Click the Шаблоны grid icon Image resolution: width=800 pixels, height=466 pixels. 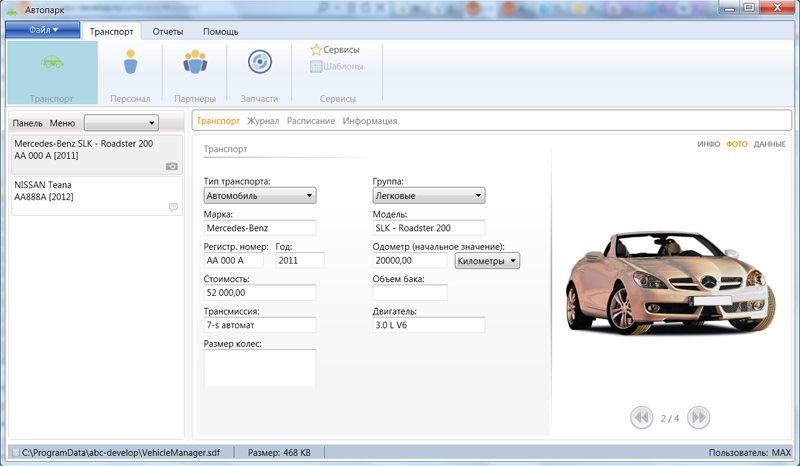316,66
